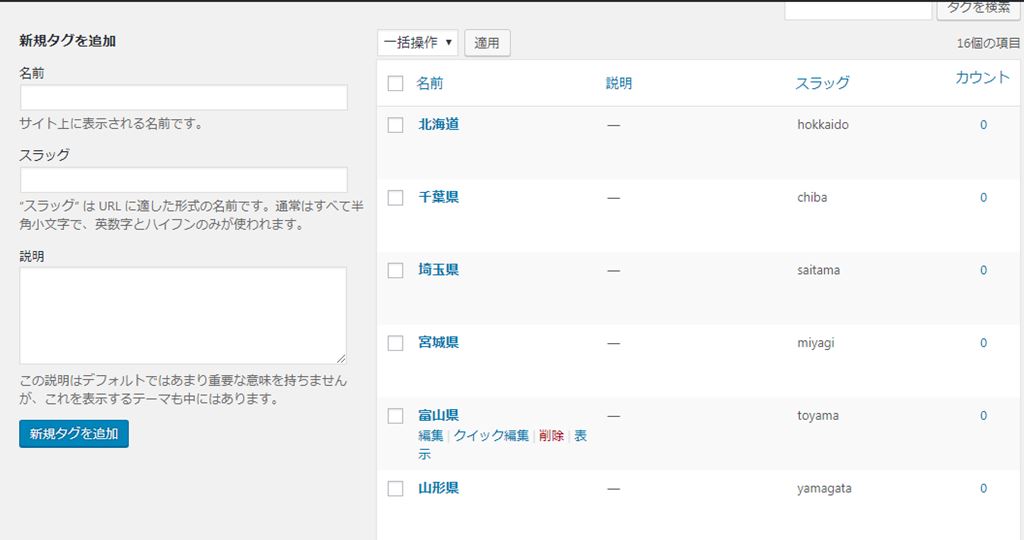Sort tags by 名前 column header
The image size is (1024, 540).
coord(430,83)
